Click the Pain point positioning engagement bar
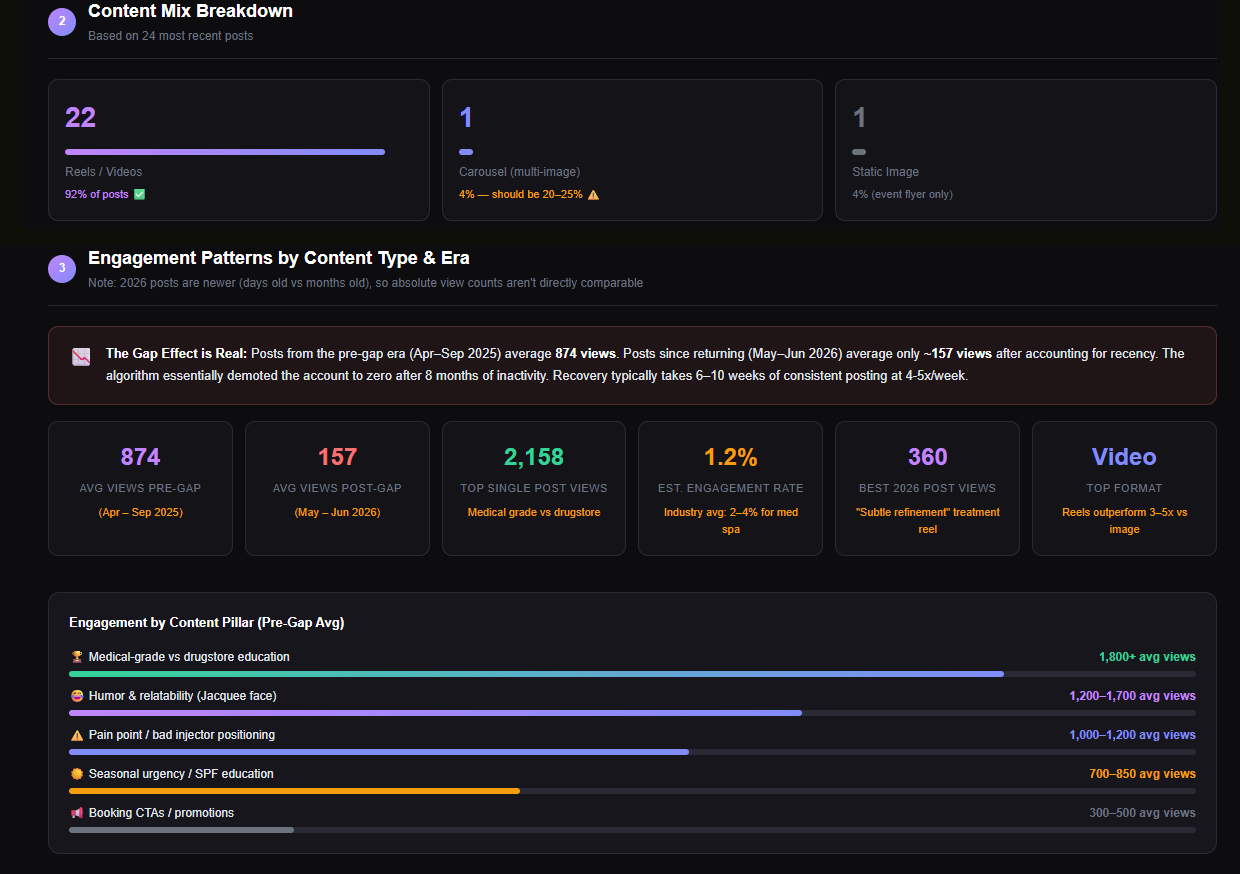 click(379, 752)
